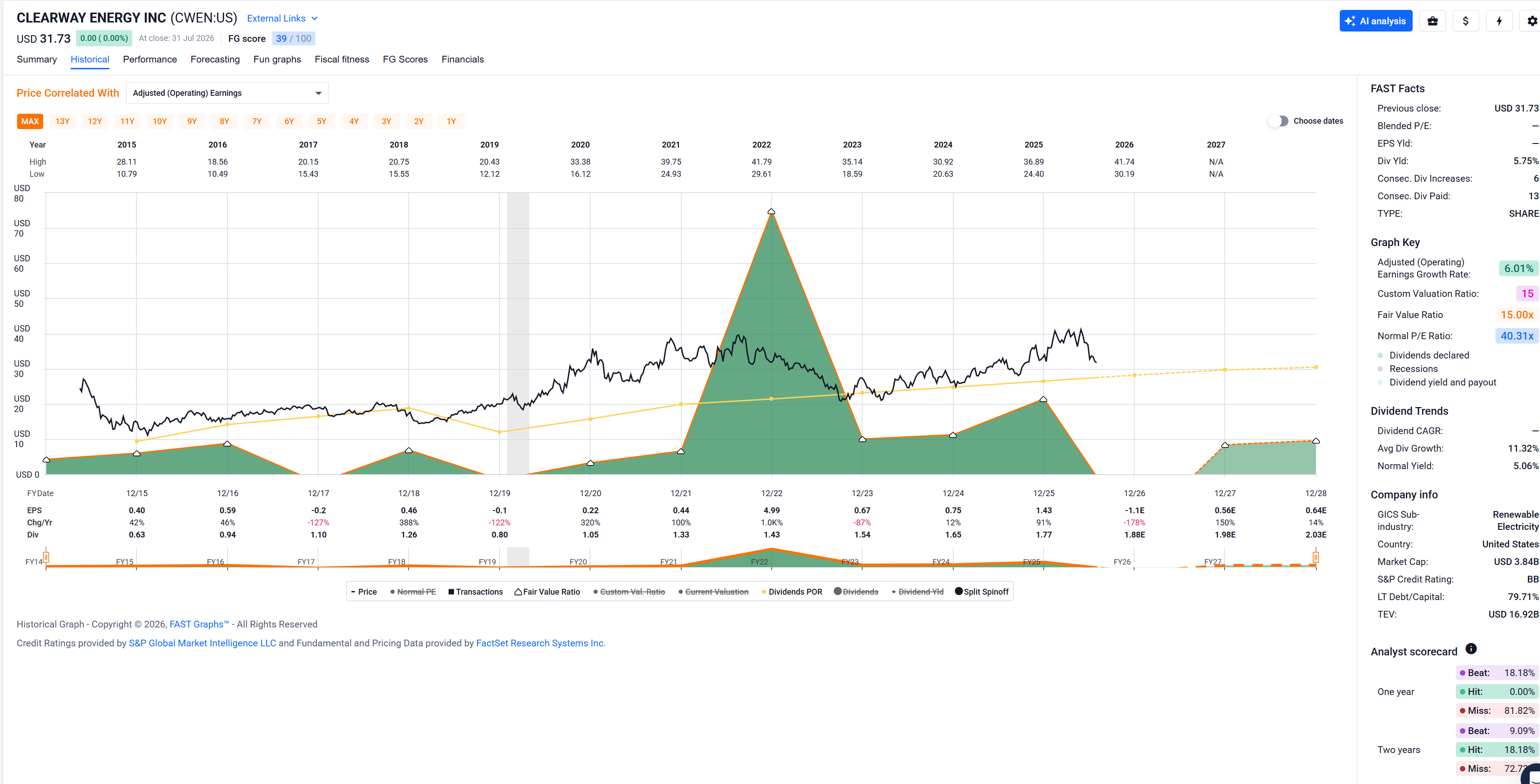This screenshot has height=784, width=1540.
Task: Open the FG Scores tab
Action: [405, 59]
